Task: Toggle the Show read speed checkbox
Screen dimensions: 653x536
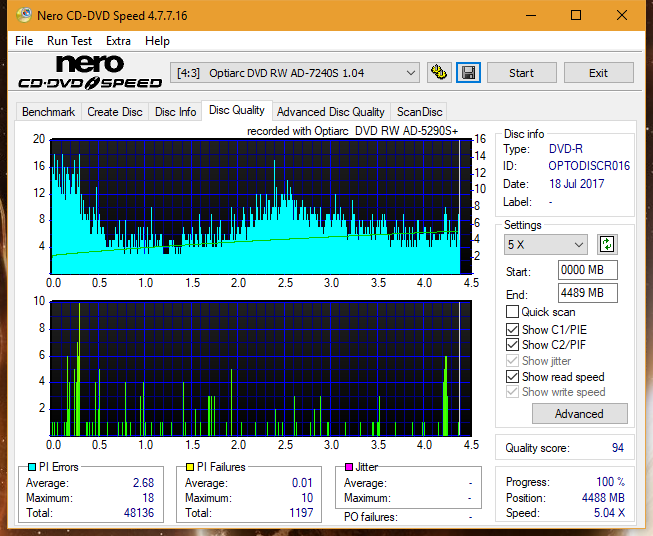Action: coord(512,376)
